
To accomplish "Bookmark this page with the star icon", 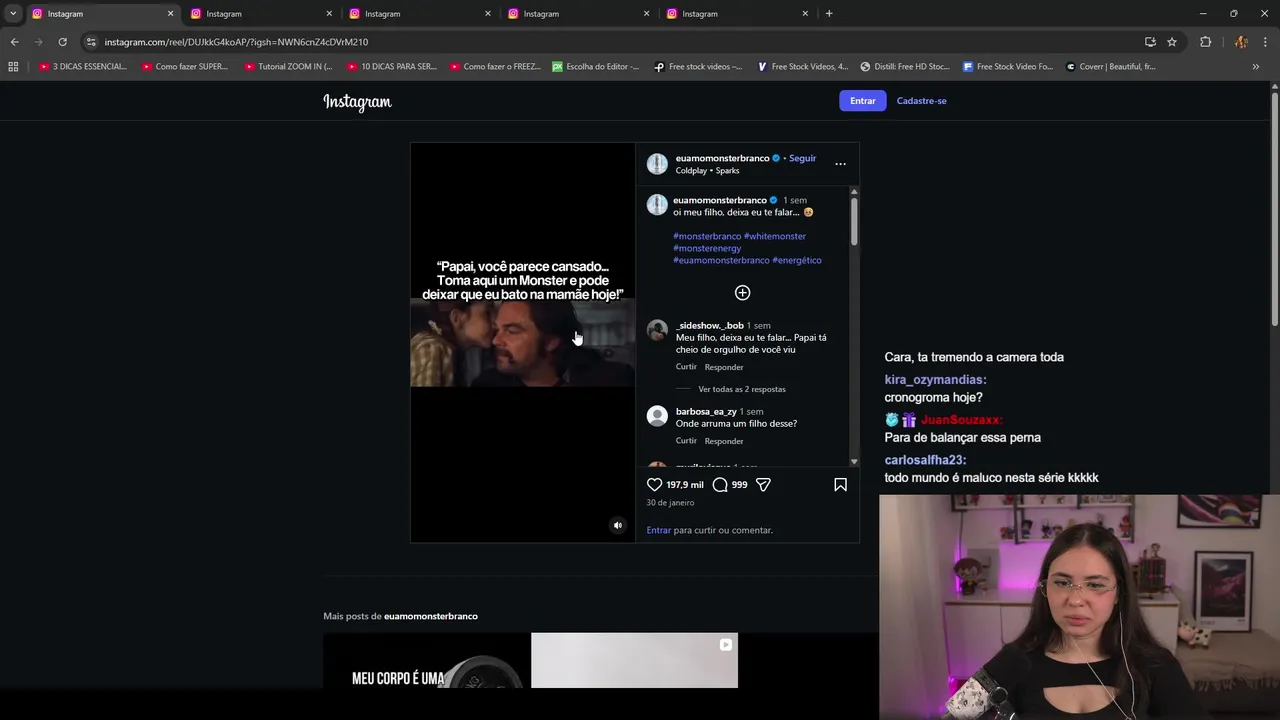I will (1172, 42).
